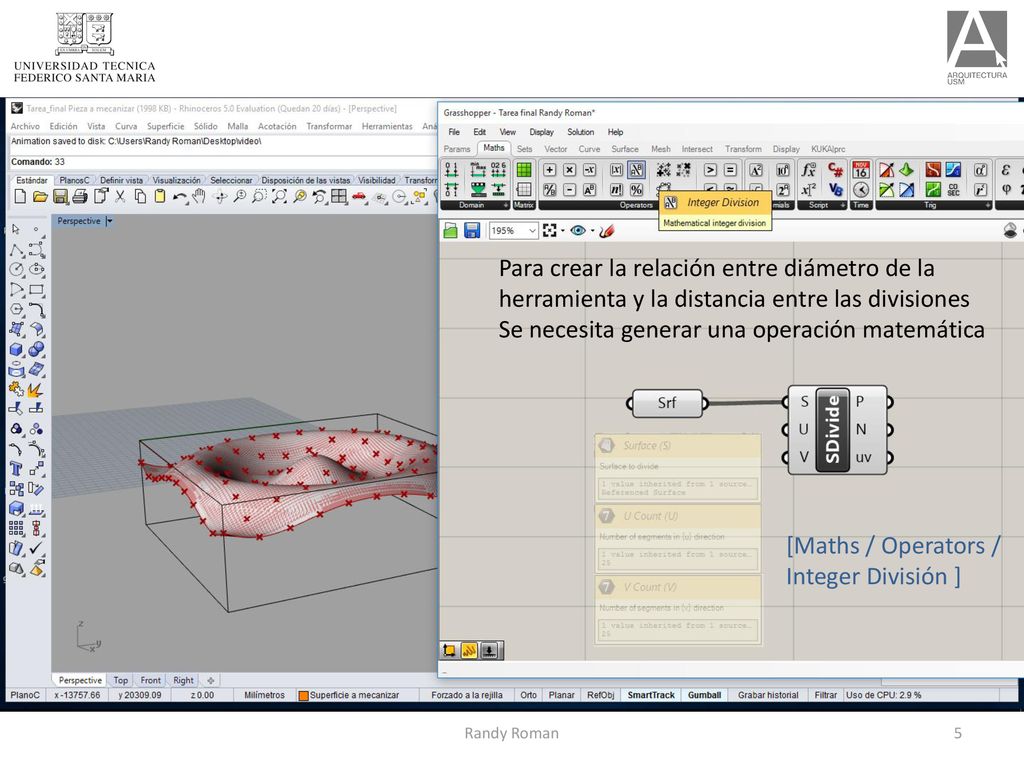Click the check mark tool in sidebar
This screenshot has height=768, width=1024.
coord(37,547)
